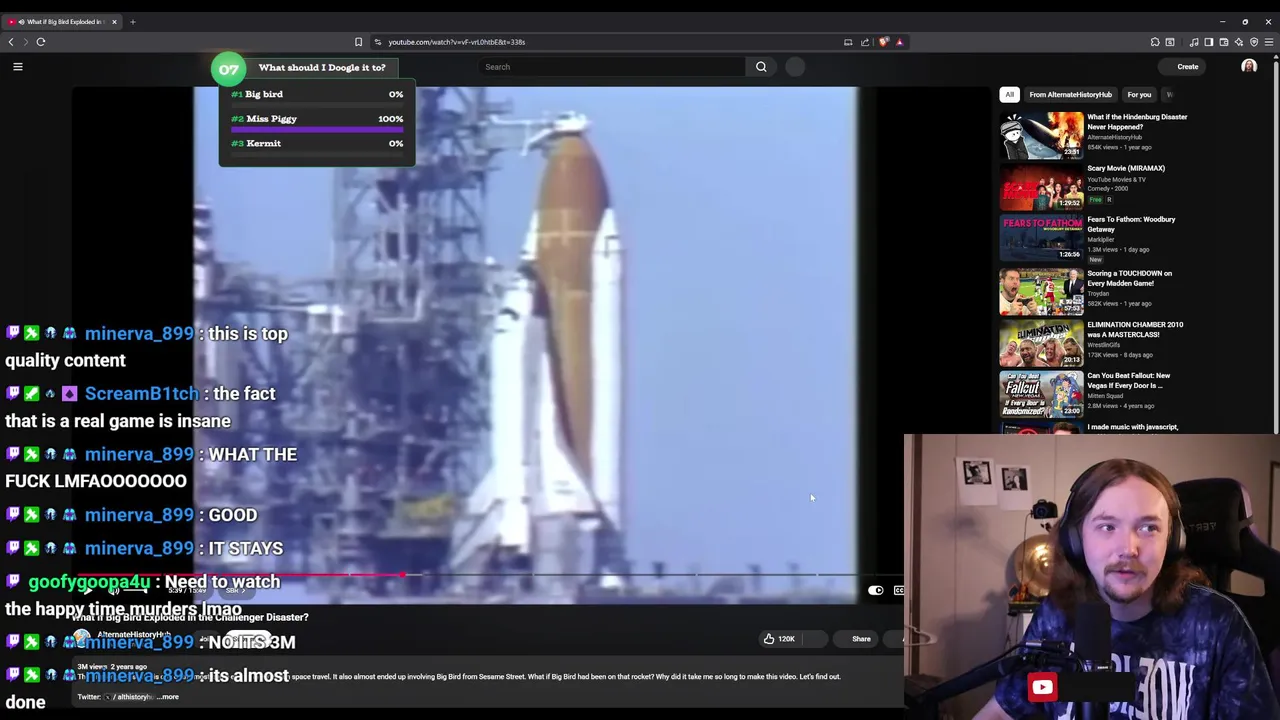Go back using the browser back arrow
This screenshot has height=720, width=1280.
[11, 42]
